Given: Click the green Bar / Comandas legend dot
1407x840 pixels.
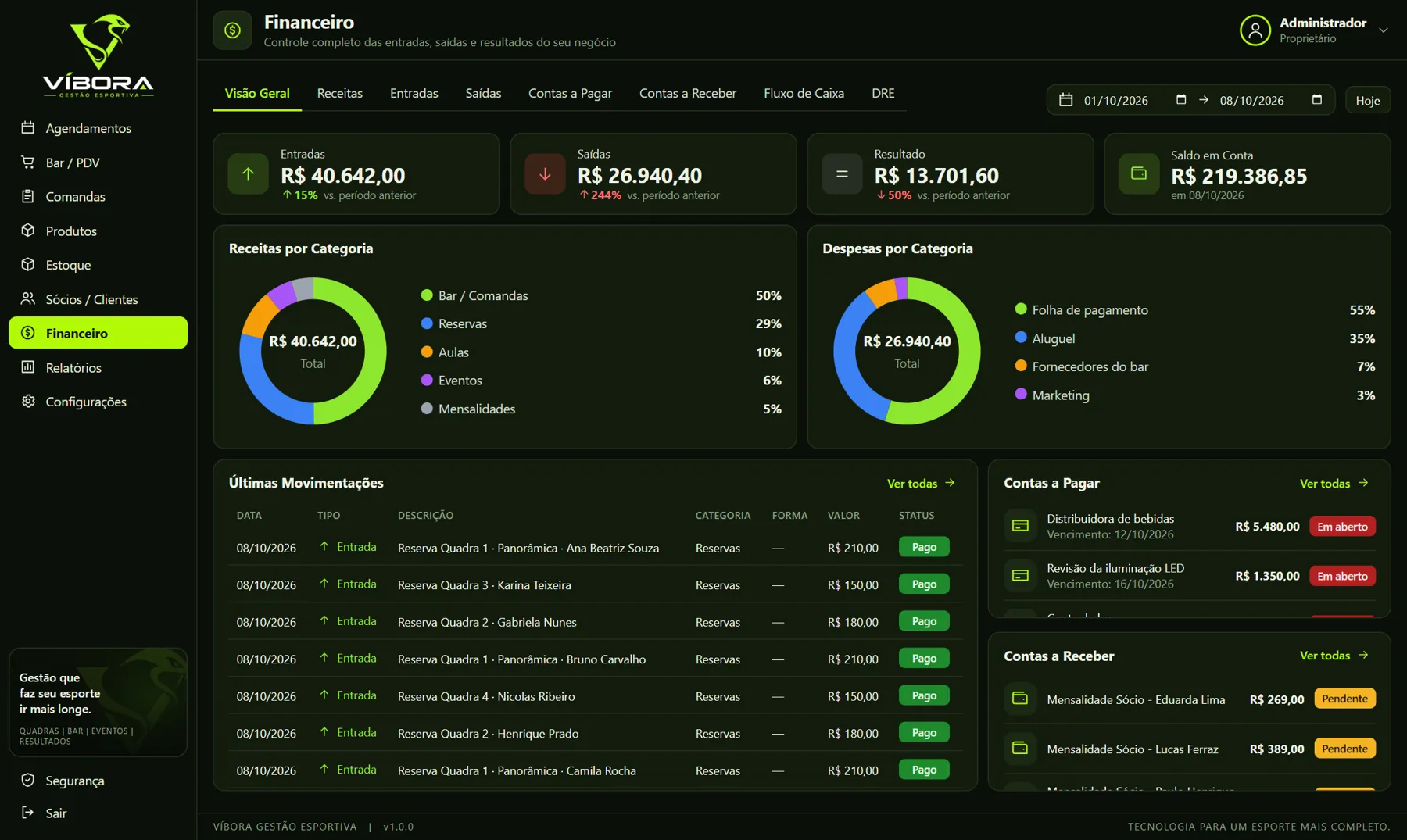Looking at the screenshot, I should pyautogui.click(x=427, y=295).
